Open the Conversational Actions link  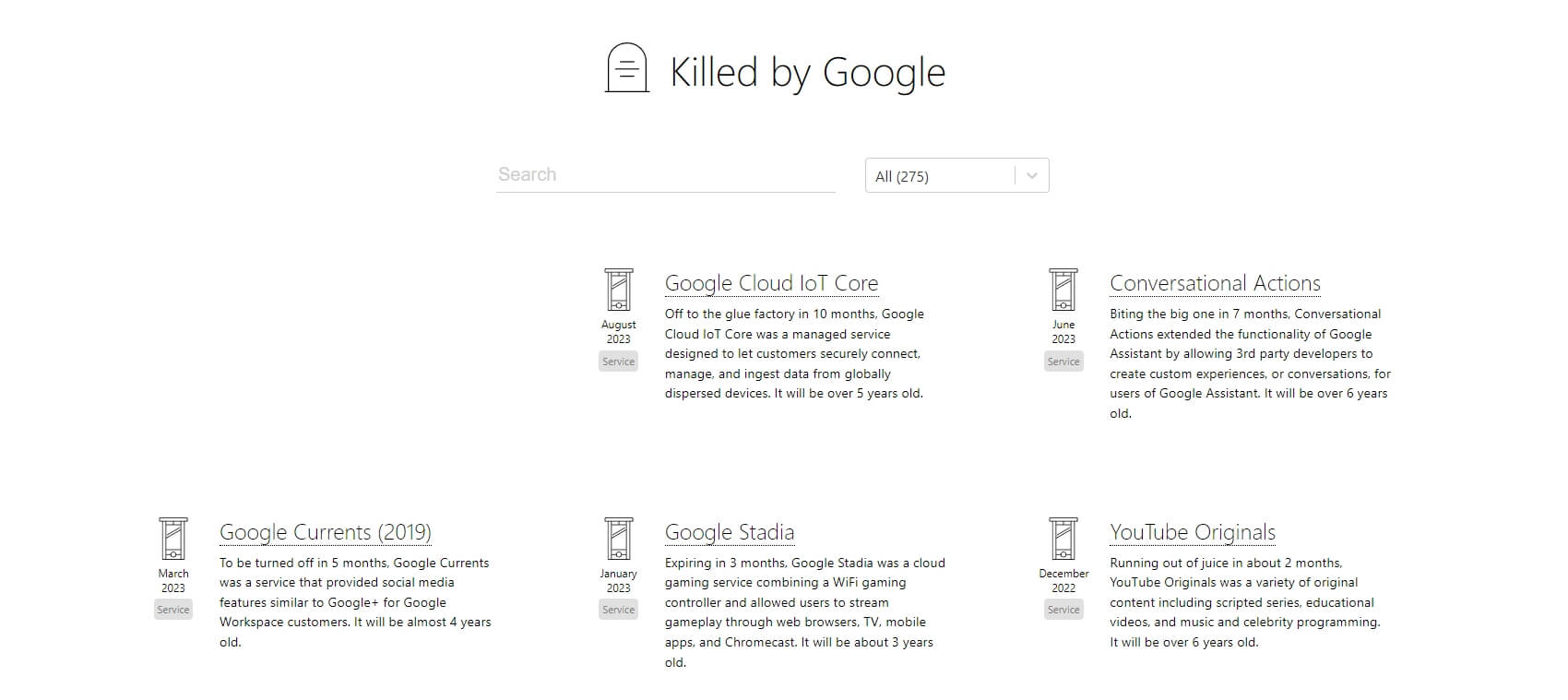pos(1215,283)
